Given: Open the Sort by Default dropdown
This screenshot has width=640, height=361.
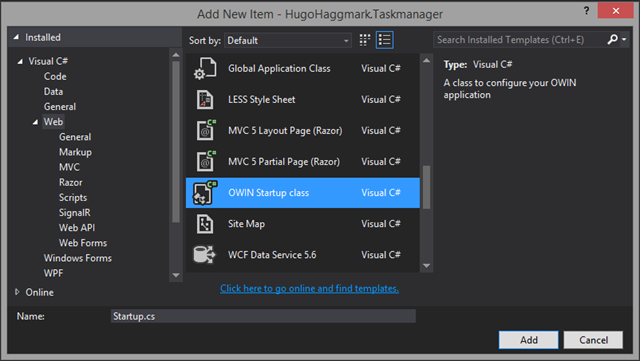Looking at the screenshot, I should coord(288,40).
